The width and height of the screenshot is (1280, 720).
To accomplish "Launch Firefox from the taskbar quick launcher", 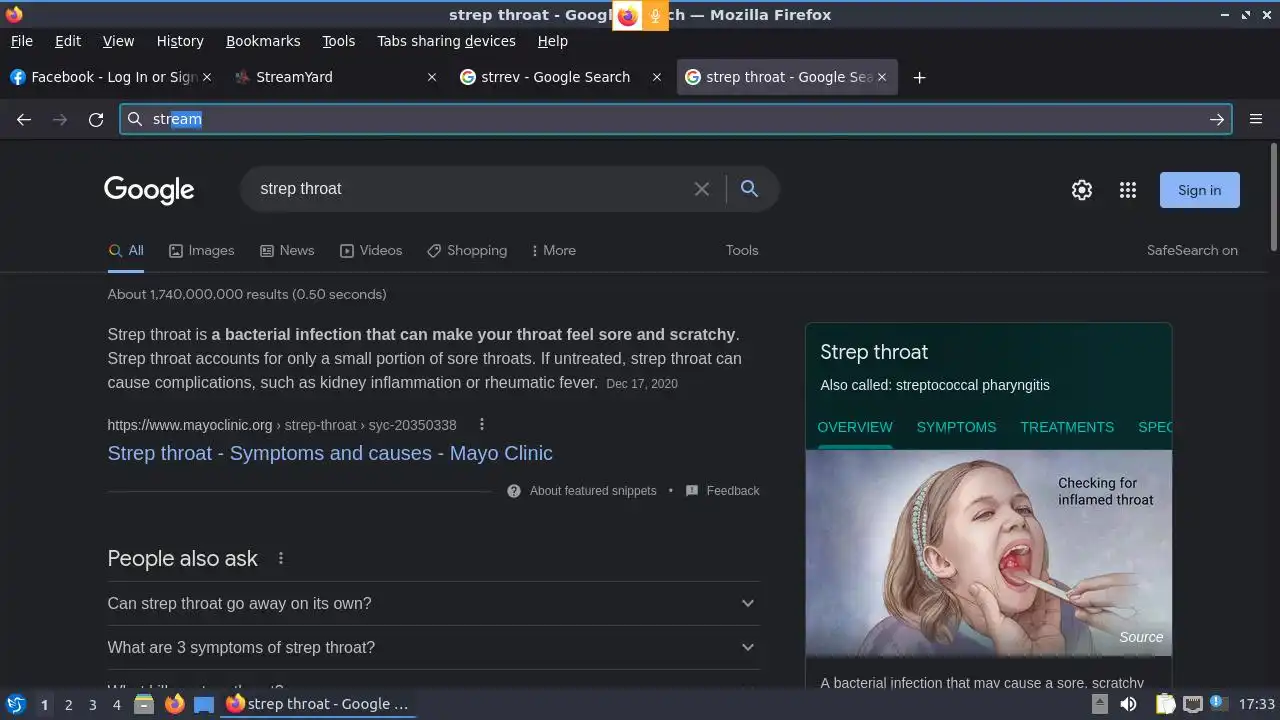I will pyautogui.click(x=174, y=704).
